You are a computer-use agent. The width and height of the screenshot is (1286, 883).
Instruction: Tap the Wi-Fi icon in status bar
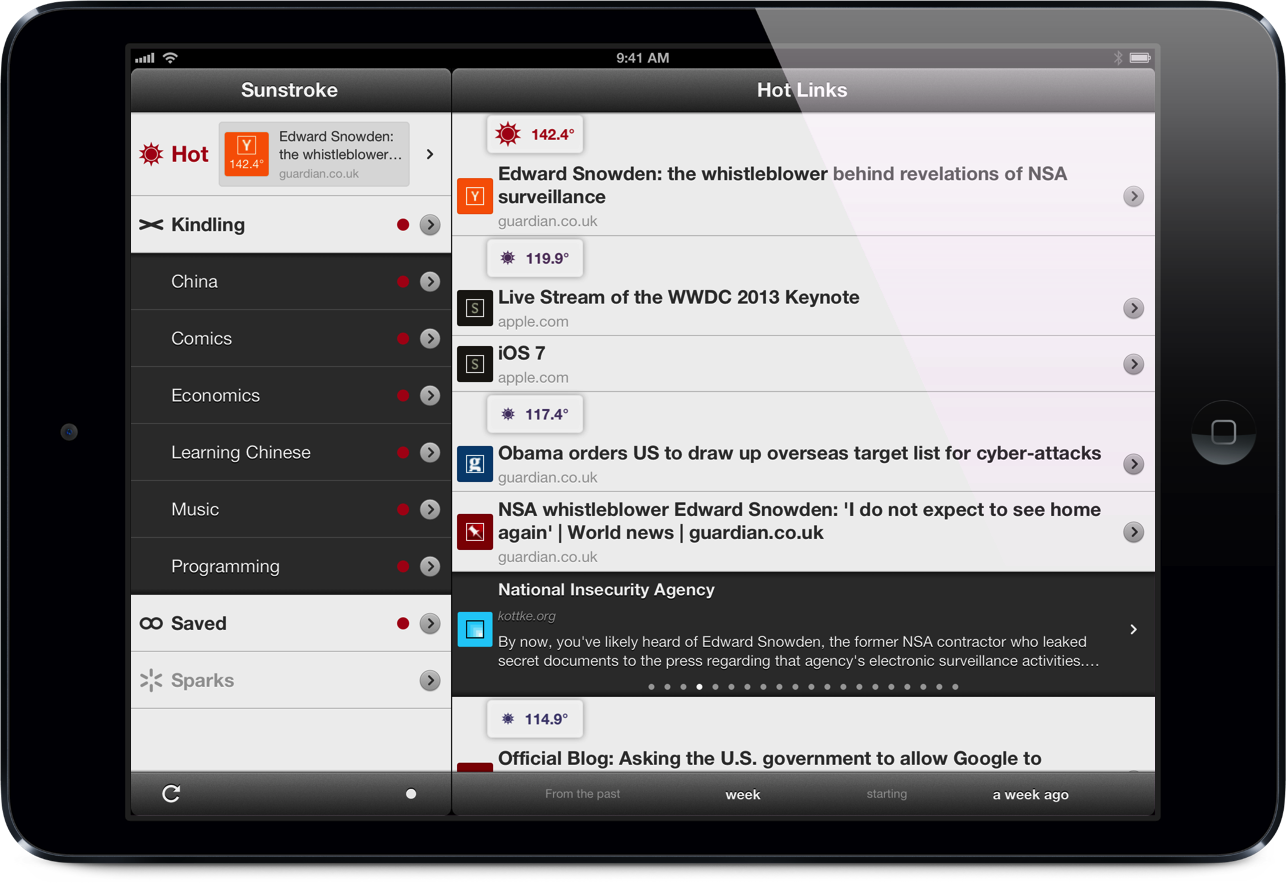170,58
